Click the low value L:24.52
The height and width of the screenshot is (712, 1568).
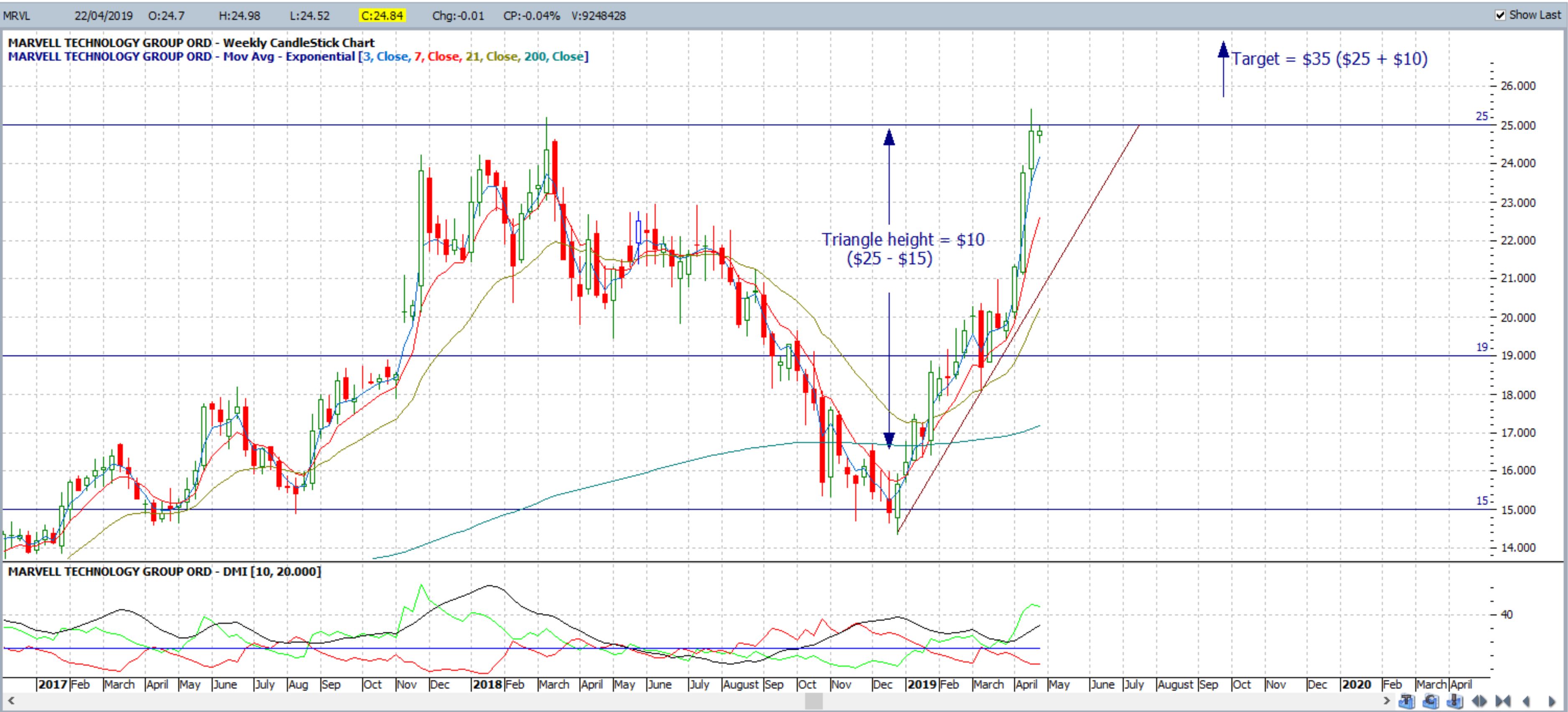(310, 16)
